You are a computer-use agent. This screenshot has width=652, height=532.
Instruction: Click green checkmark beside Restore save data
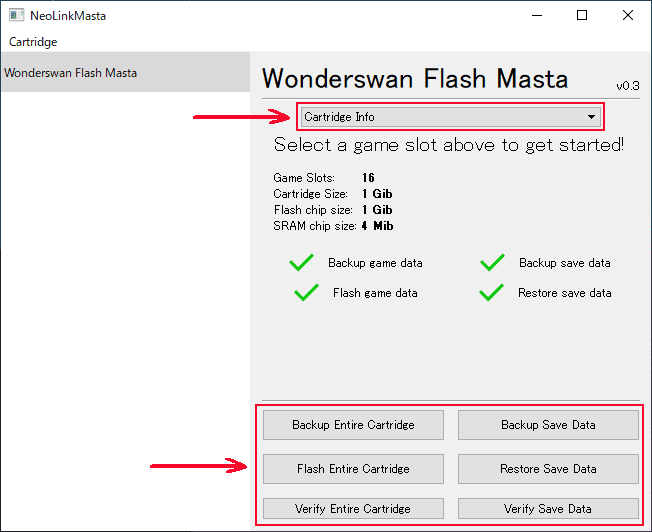[x=491, y=292]
